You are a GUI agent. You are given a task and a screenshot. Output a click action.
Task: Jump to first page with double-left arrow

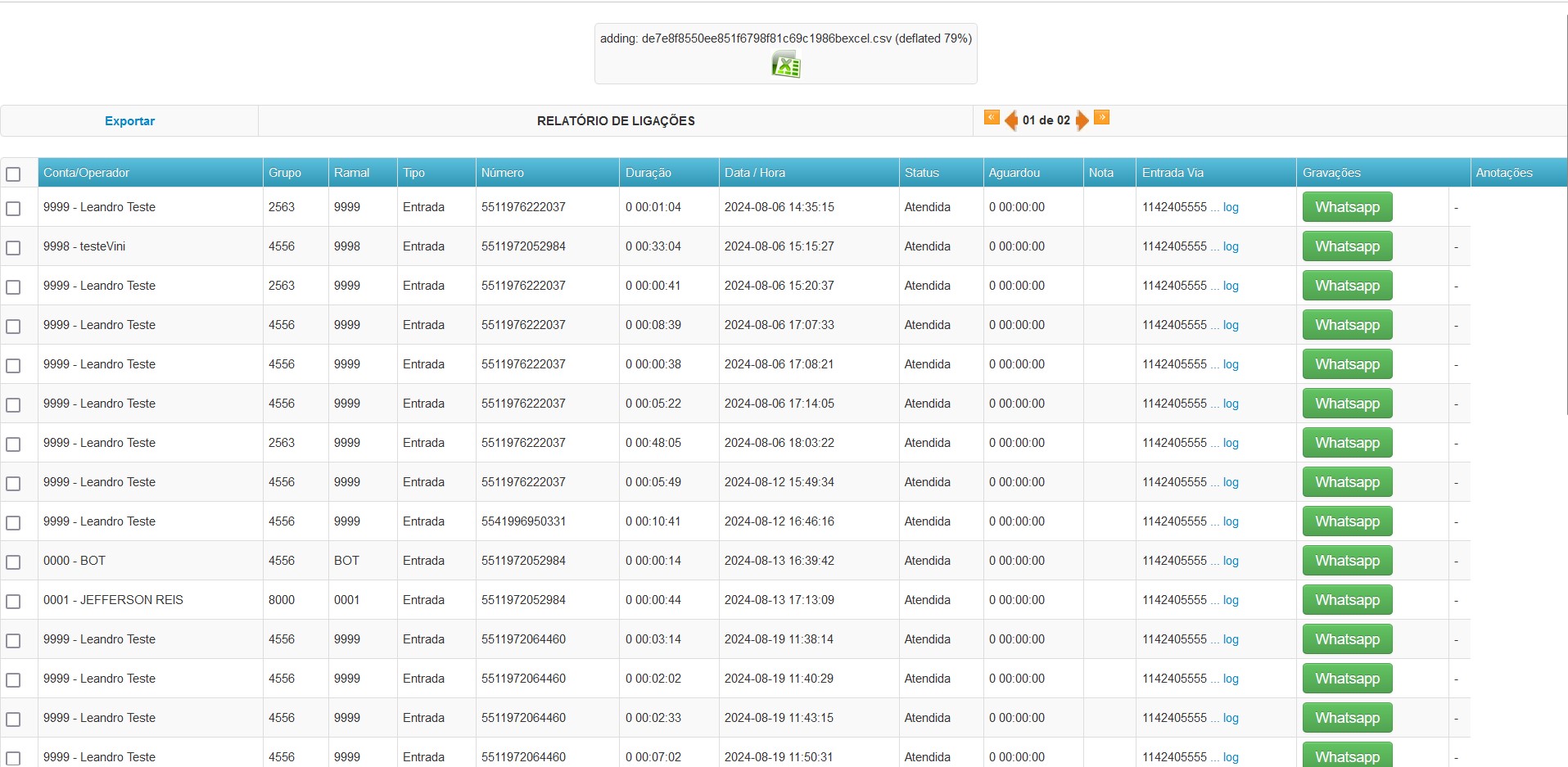tap(991, 118)
